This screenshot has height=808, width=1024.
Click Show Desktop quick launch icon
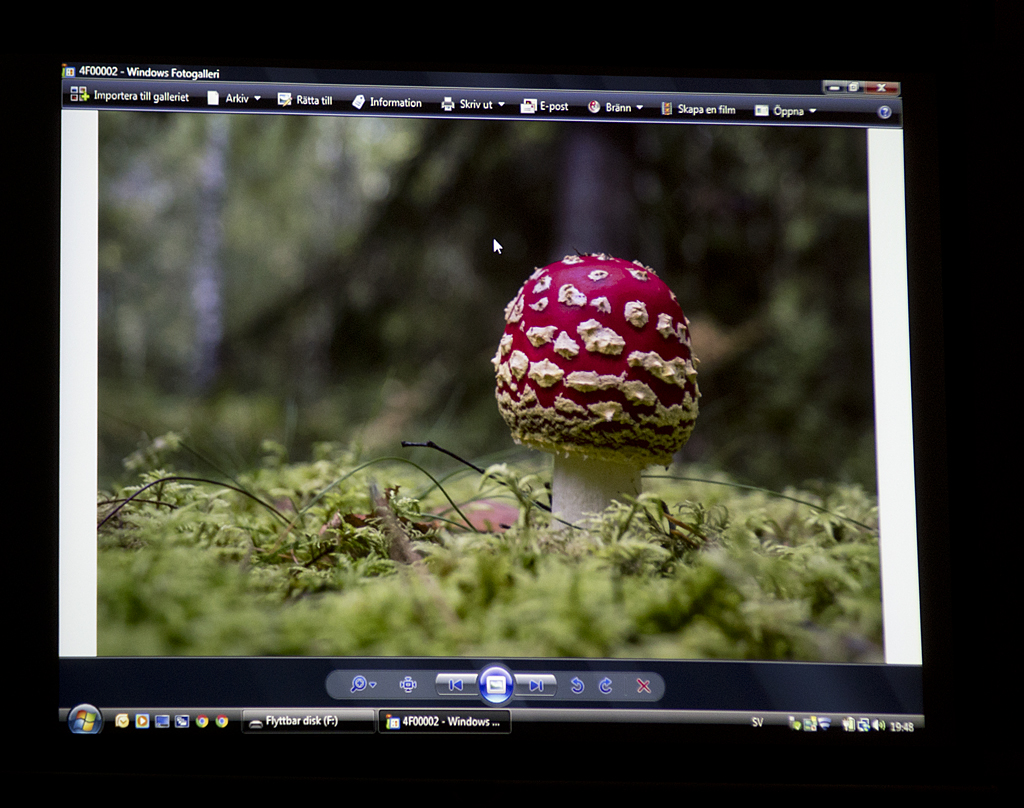pos(162,721)
